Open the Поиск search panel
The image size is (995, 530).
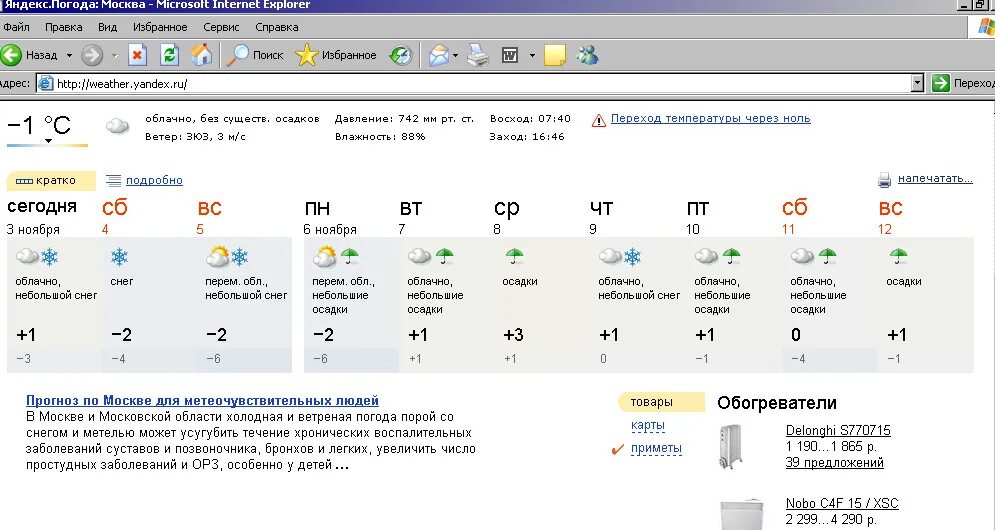click(255, 55)
